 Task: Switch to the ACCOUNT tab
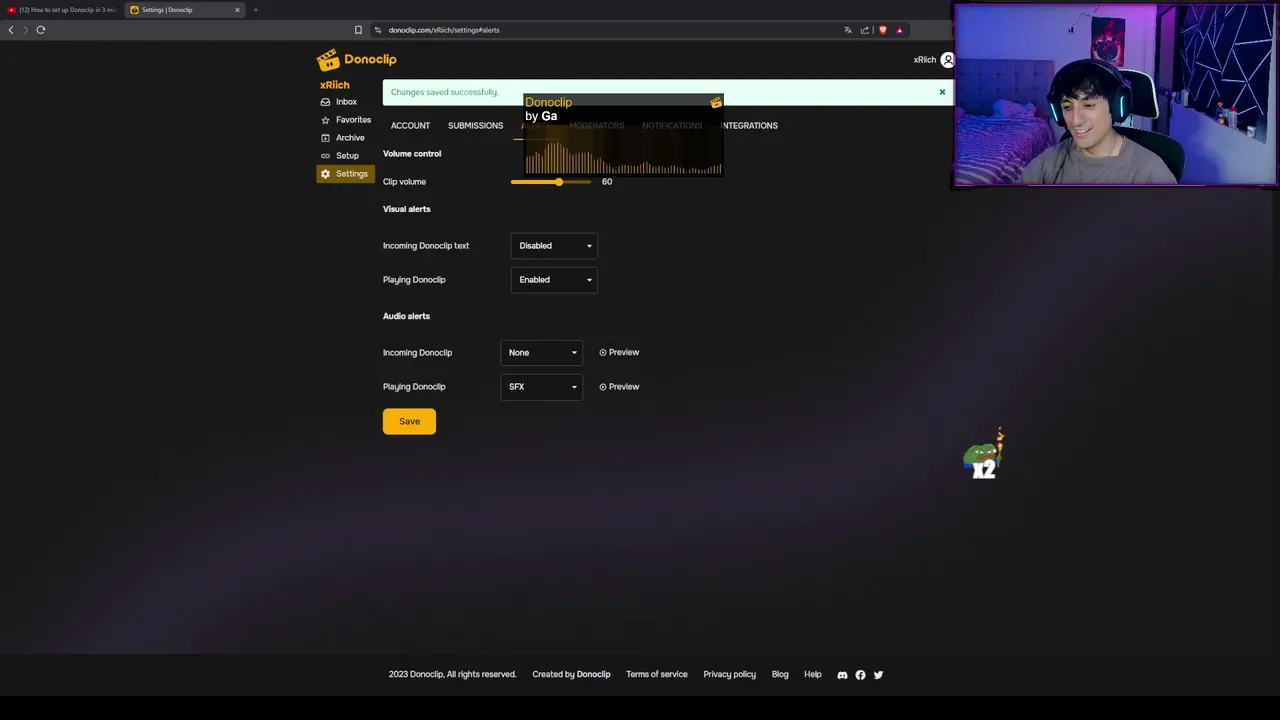pos(410,126)
